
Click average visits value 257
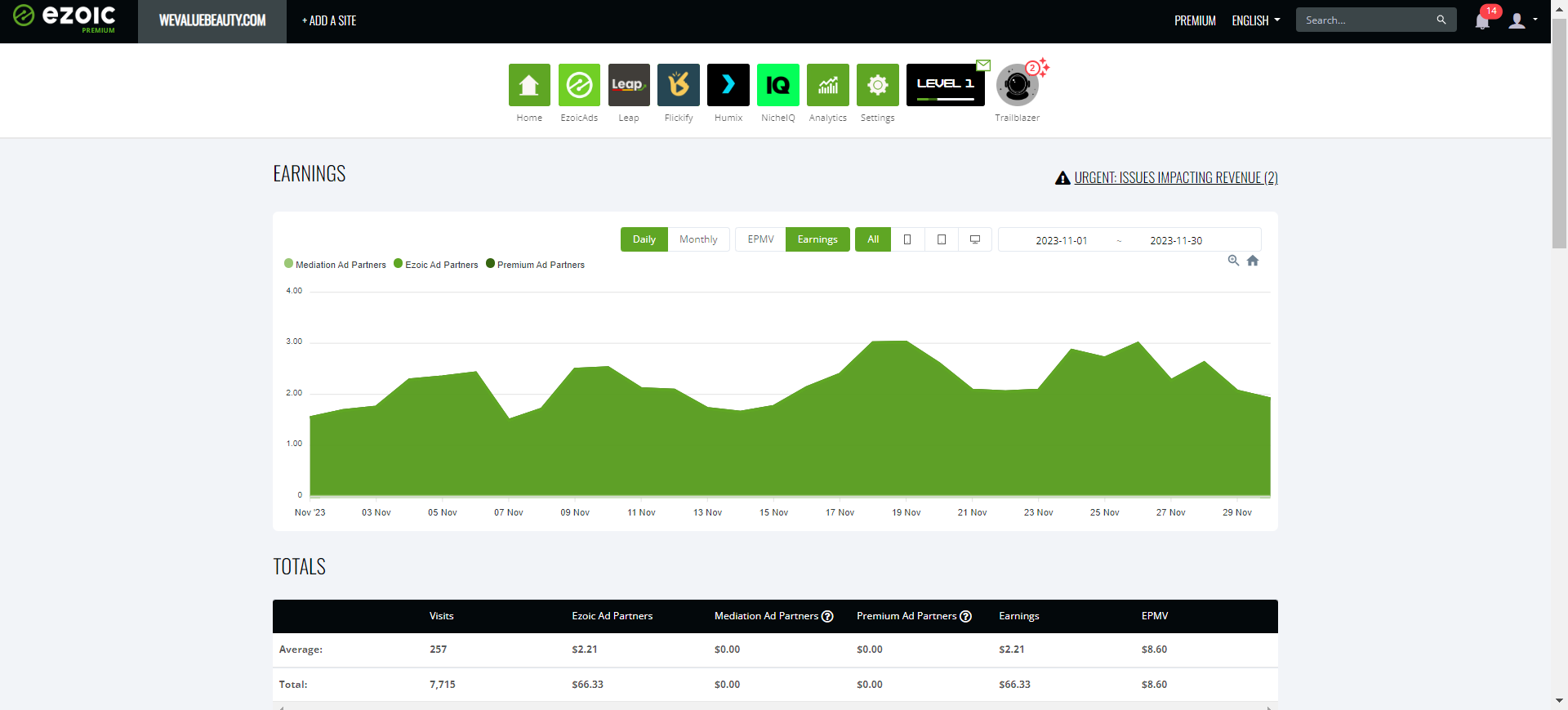coord(439,650)
